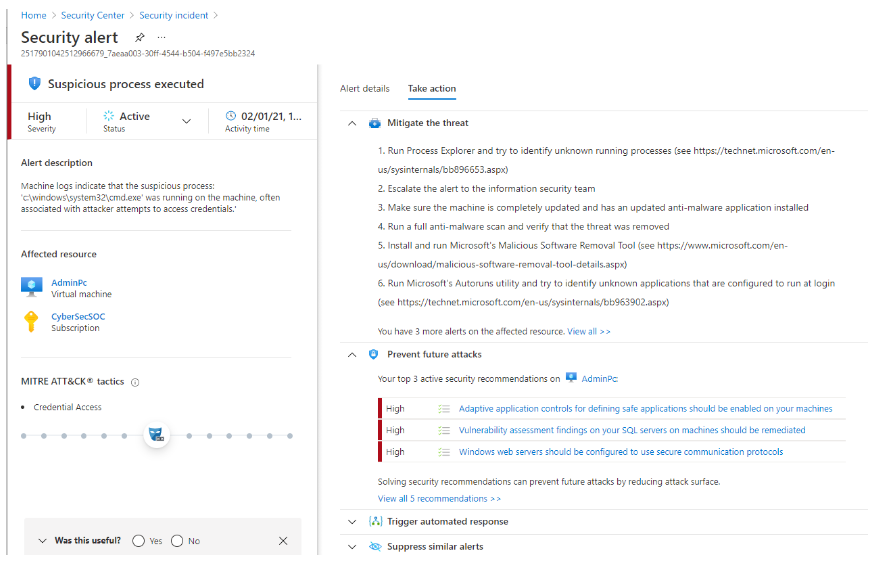The width and height of the screenshot is (895, 569).
Task: Click the first dot on the tactics timeline
Action: (x=24, y=436)
